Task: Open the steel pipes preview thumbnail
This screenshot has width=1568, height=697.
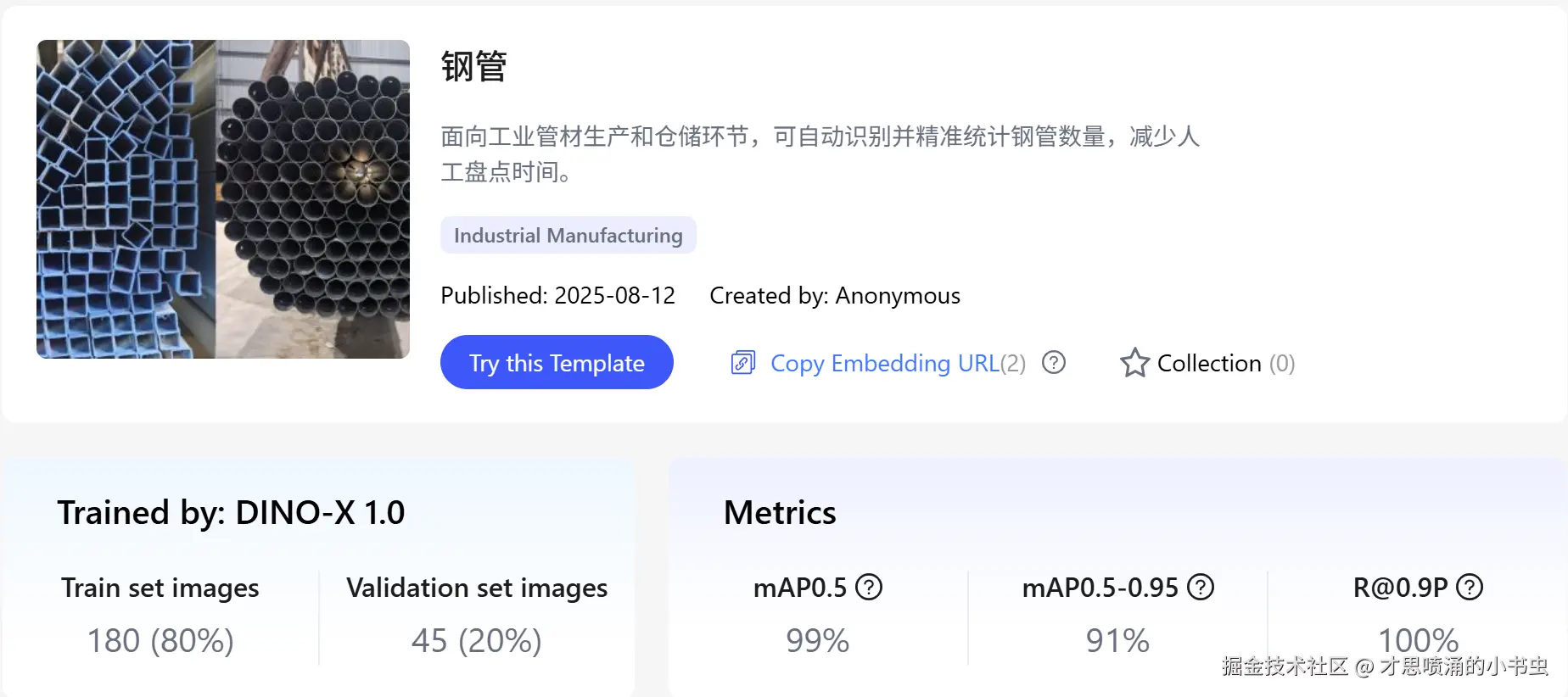Action: click(x=223, y=199)
